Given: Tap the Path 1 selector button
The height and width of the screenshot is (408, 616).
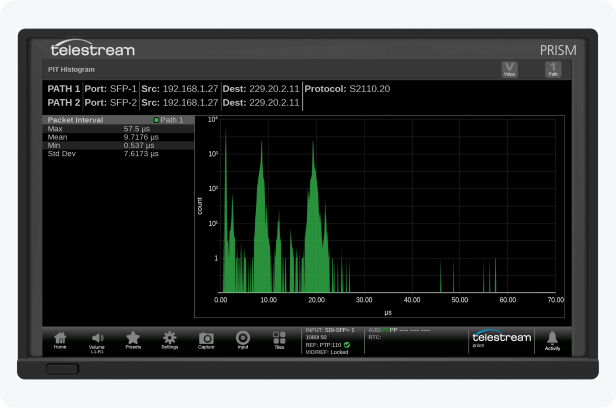Looking at the screenshot, I should pos(553,70).
